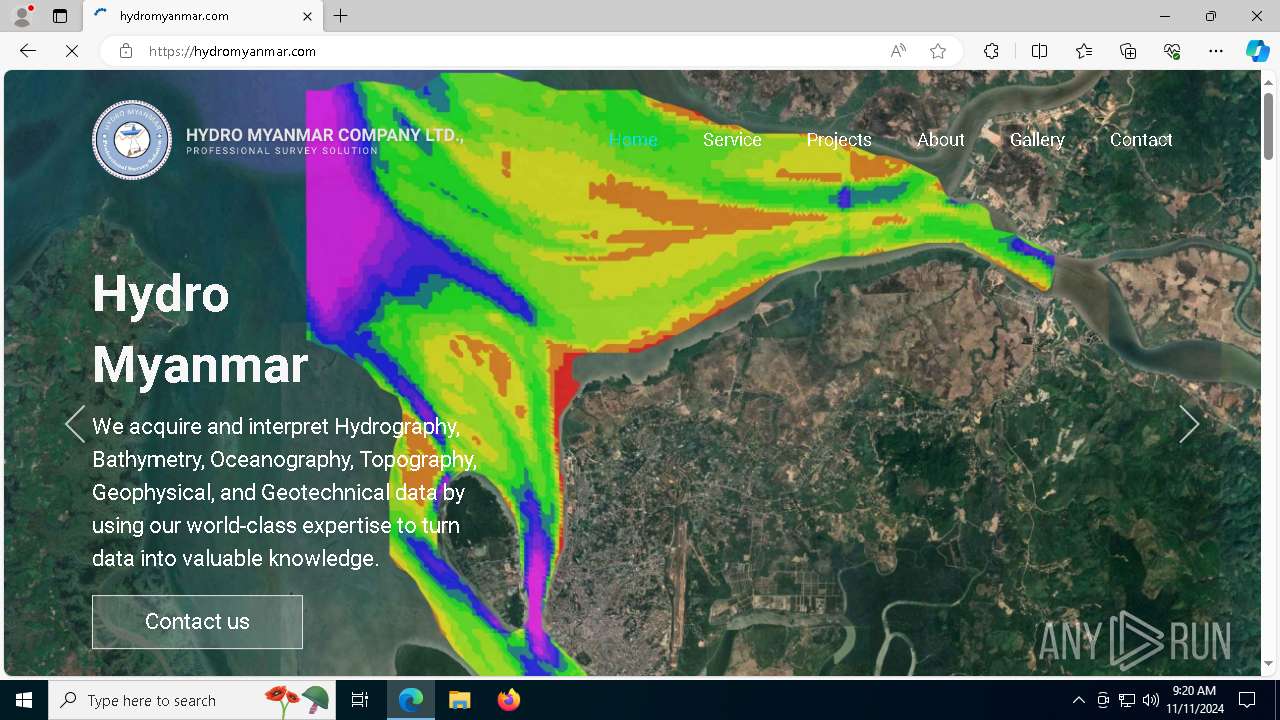Stop loading the page
This screenshot has height=720, width=1280.
pos(72,51)
